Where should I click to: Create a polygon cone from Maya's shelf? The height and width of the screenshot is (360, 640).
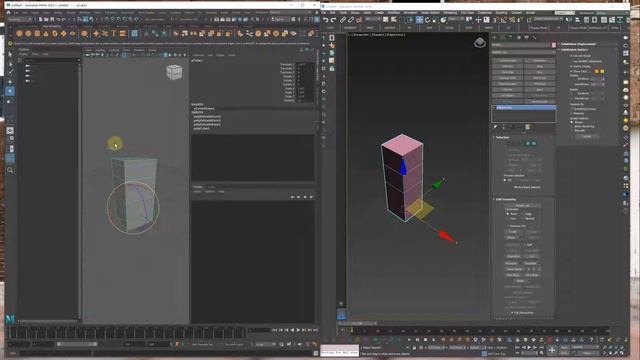click(x=46, y=34)
